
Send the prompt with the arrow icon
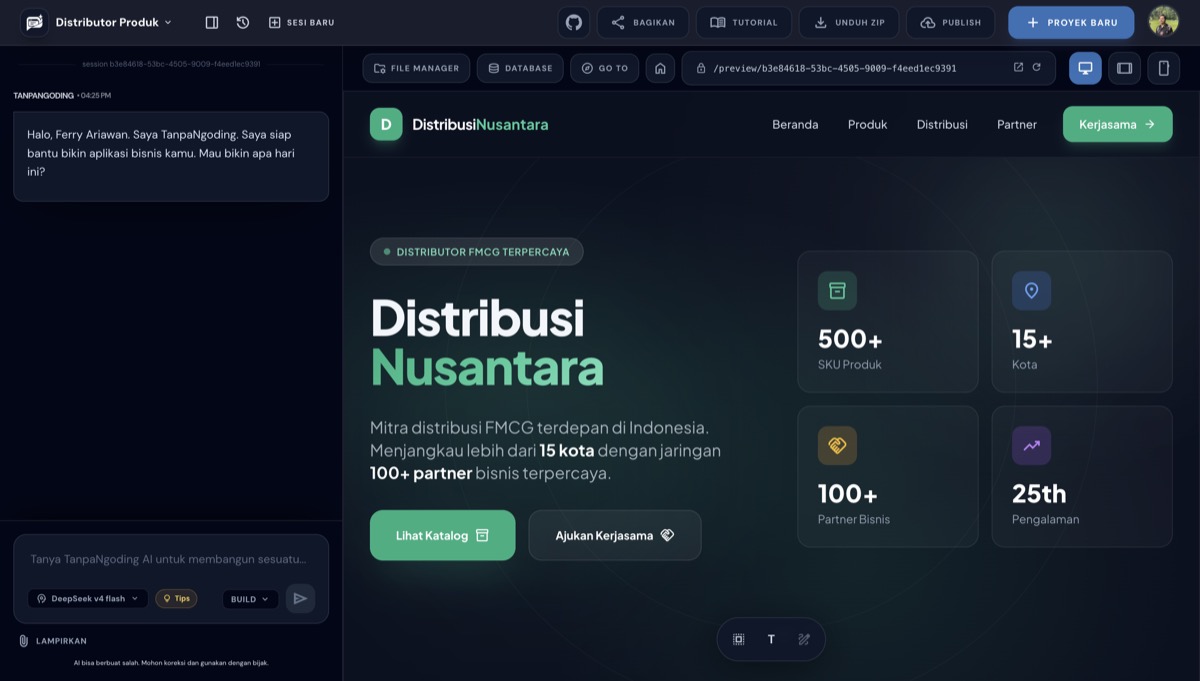click(x=300, y=598)
